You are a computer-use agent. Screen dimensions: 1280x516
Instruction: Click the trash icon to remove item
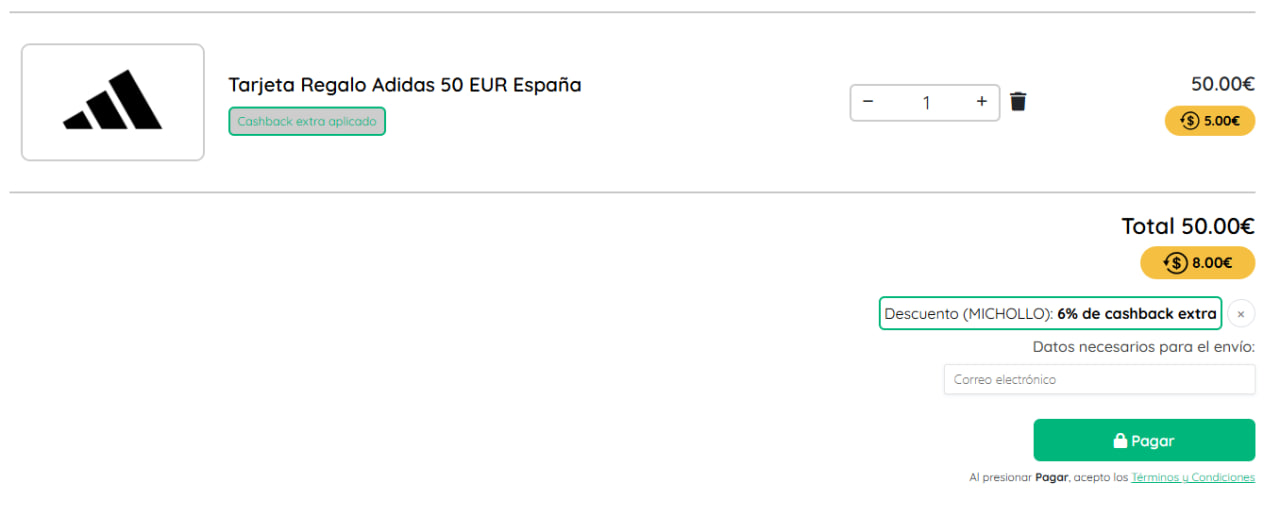1018,102
